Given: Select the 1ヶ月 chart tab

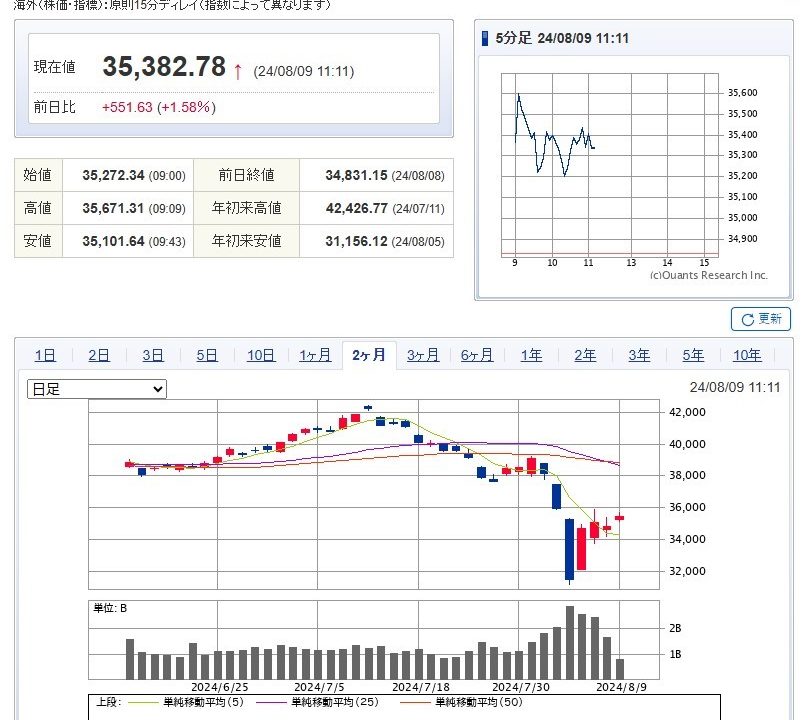Looking at the screenshot, I should [x=315, y=355].
